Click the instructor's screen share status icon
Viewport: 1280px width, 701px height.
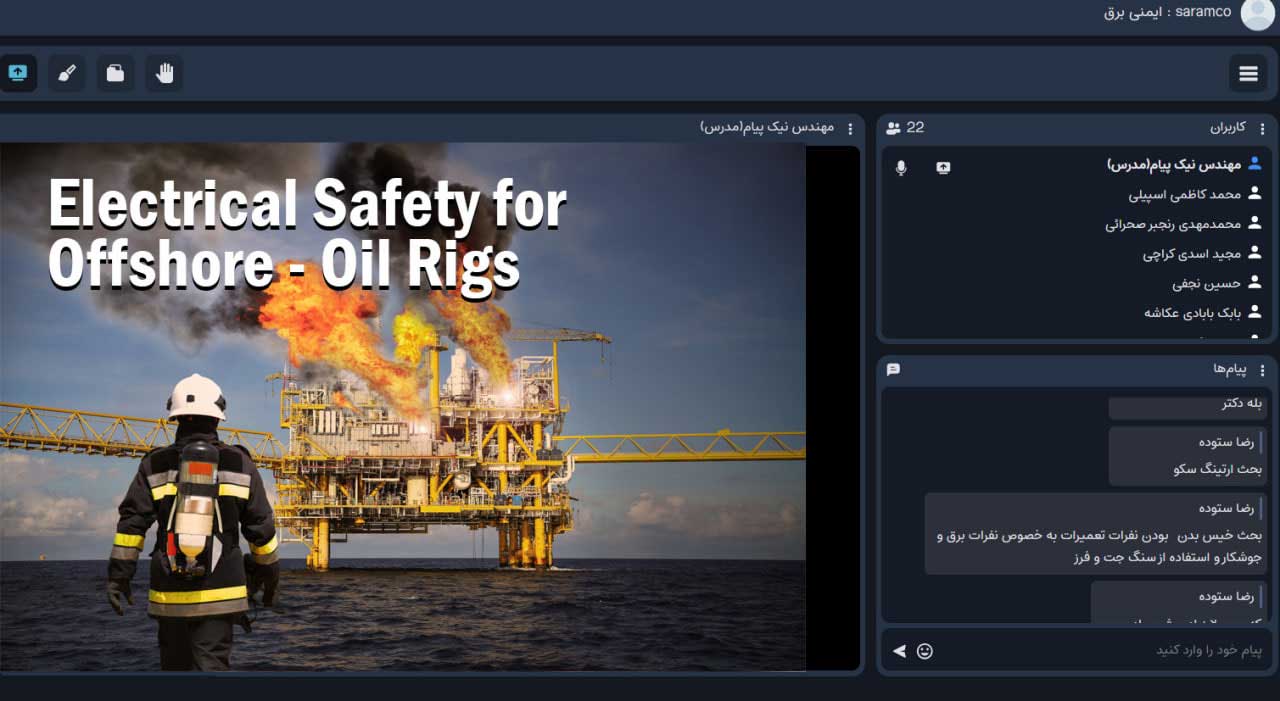tap(943, 167)
